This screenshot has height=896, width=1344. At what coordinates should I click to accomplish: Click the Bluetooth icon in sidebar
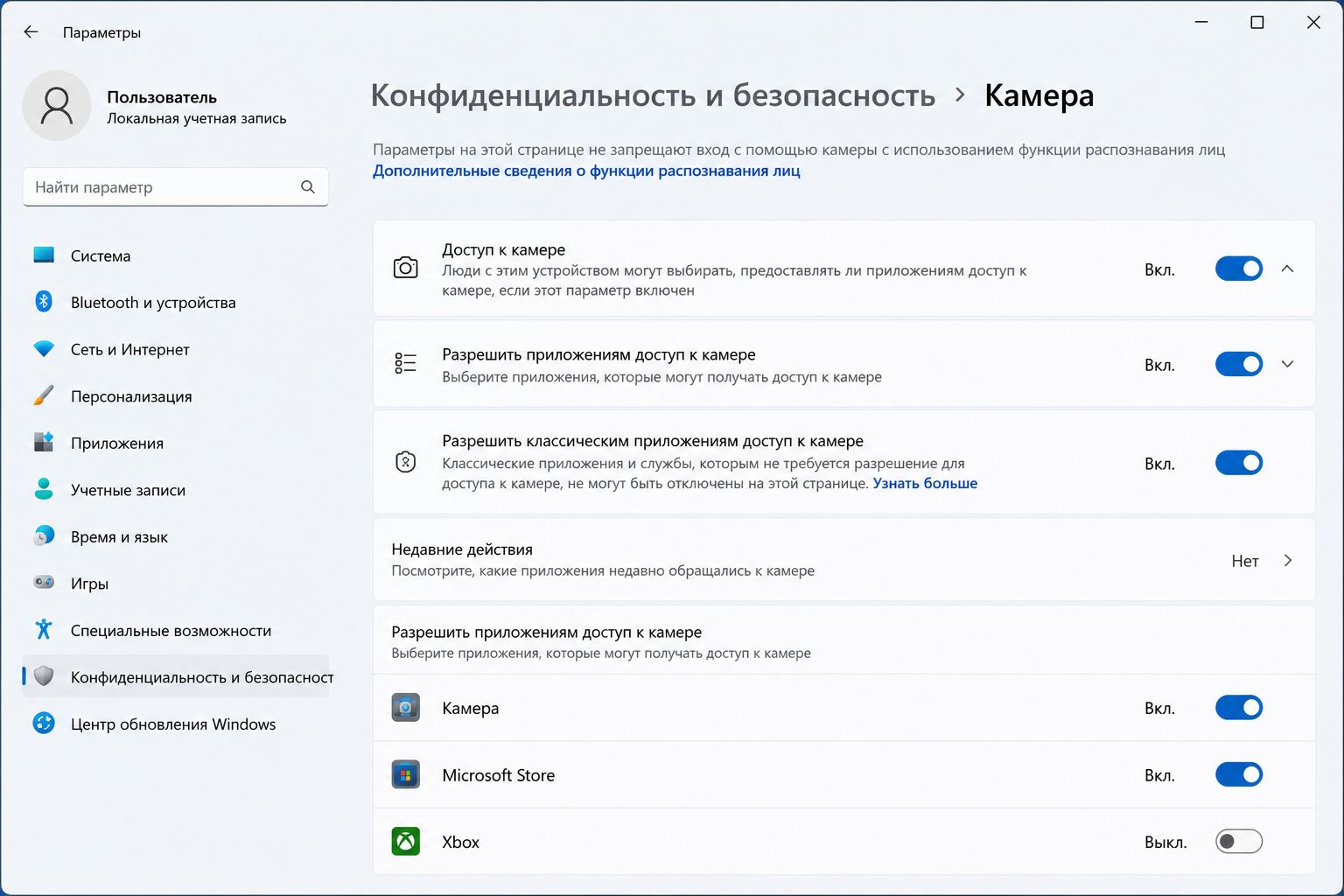tap(44, 302)
